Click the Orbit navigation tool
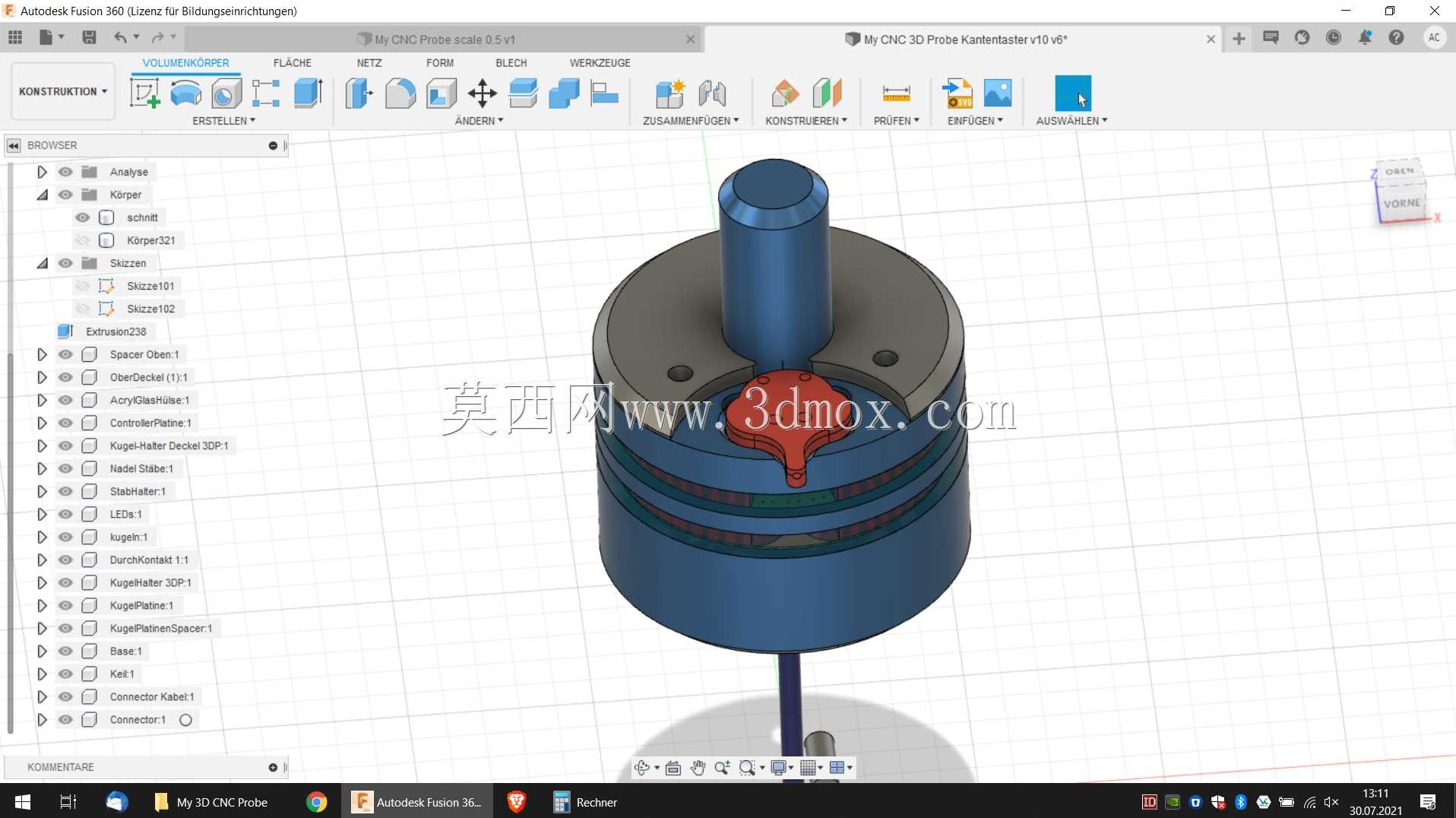 tap(642, 768)
